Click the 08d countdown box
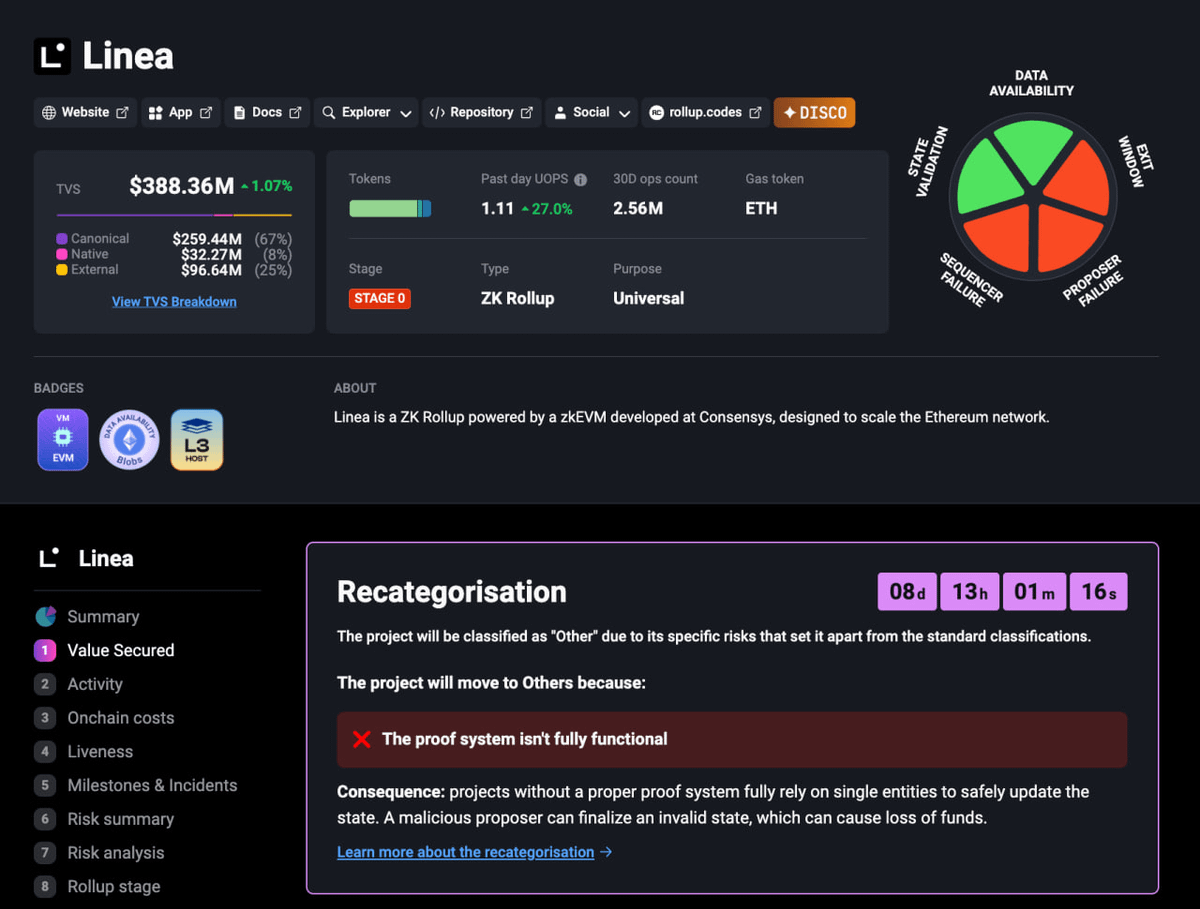The height and width of the screenshot is (909, 1200). (907, 592)
